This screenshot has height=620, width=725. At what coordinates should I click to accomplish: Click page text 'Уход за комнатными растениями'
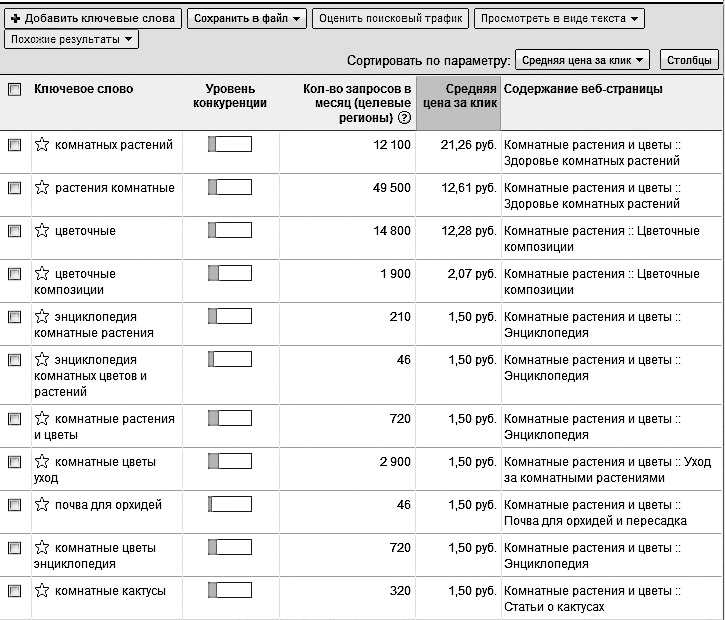click(608, 470)
